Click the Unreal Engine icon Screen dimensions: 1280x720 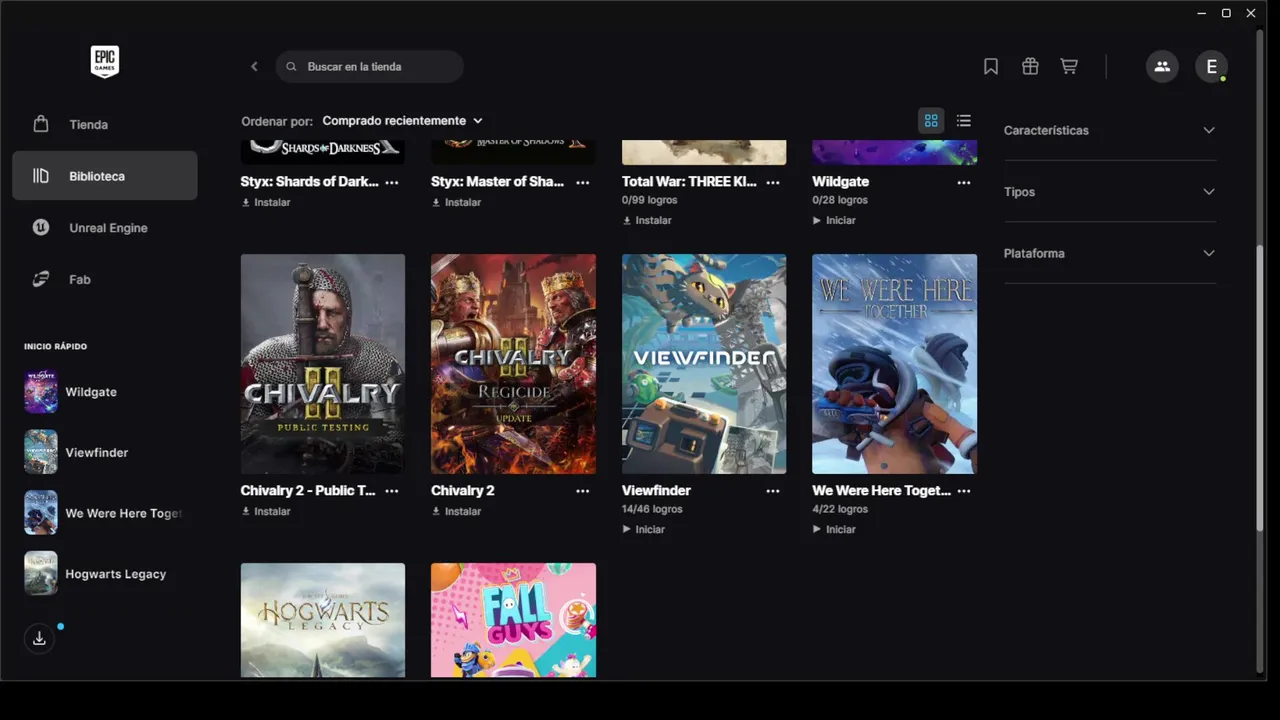pyautogui.click(x=41, y=228)
